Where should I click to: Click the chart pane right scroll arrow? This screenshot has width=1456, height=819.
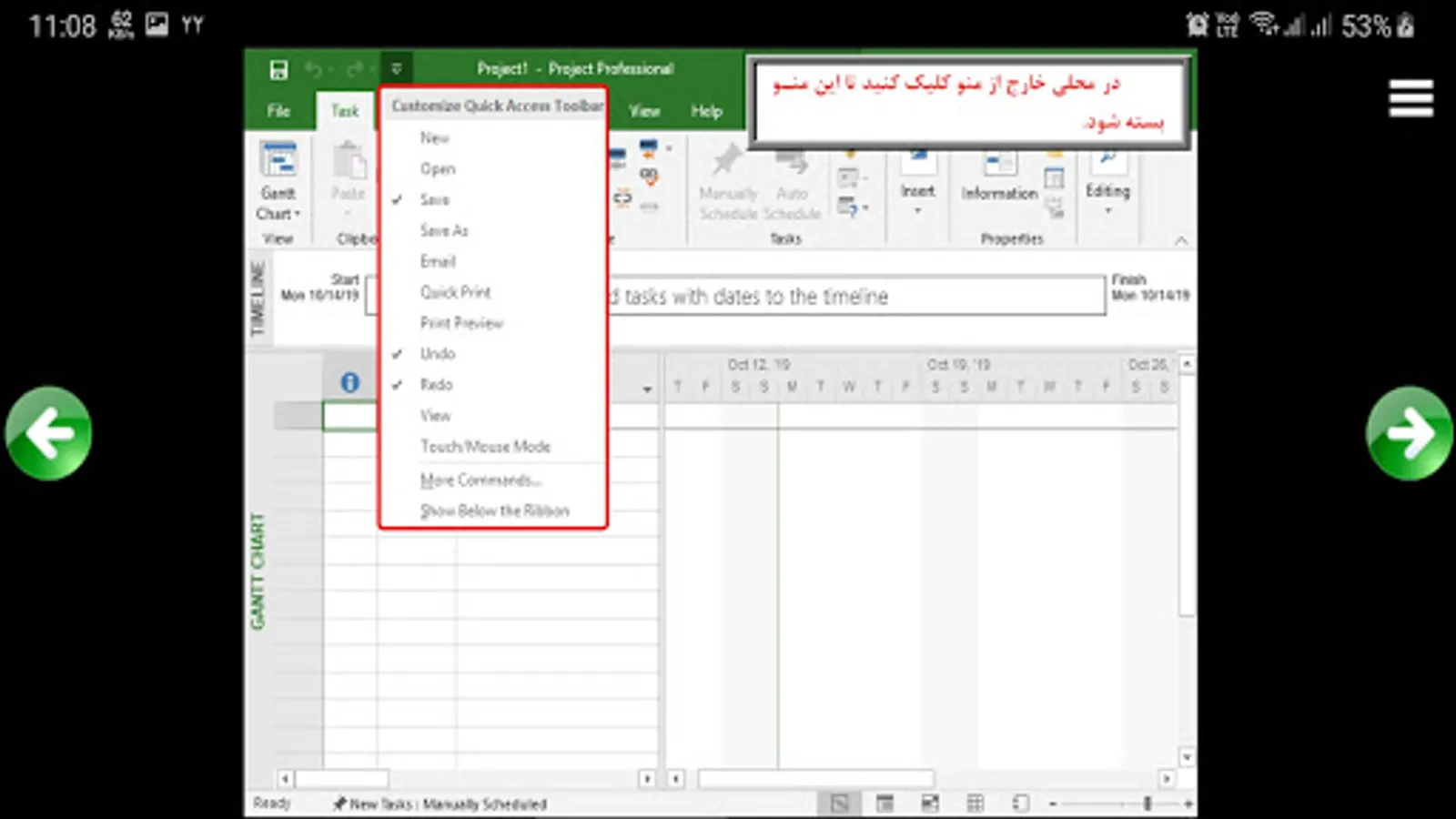pyautogui.click(x=1167, y=779)
